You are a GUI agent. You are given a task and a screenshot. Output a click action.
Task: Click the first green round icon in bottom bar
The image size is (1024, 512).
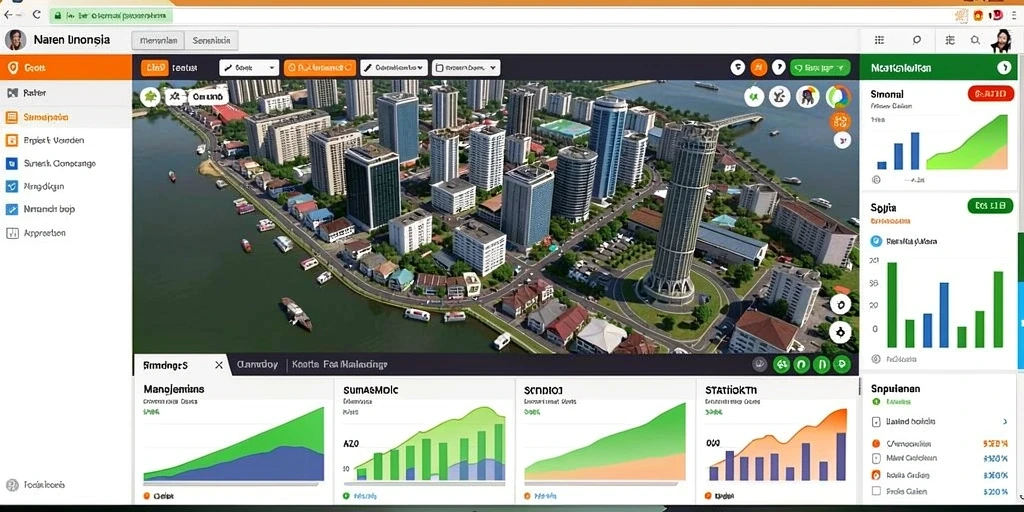782,364
